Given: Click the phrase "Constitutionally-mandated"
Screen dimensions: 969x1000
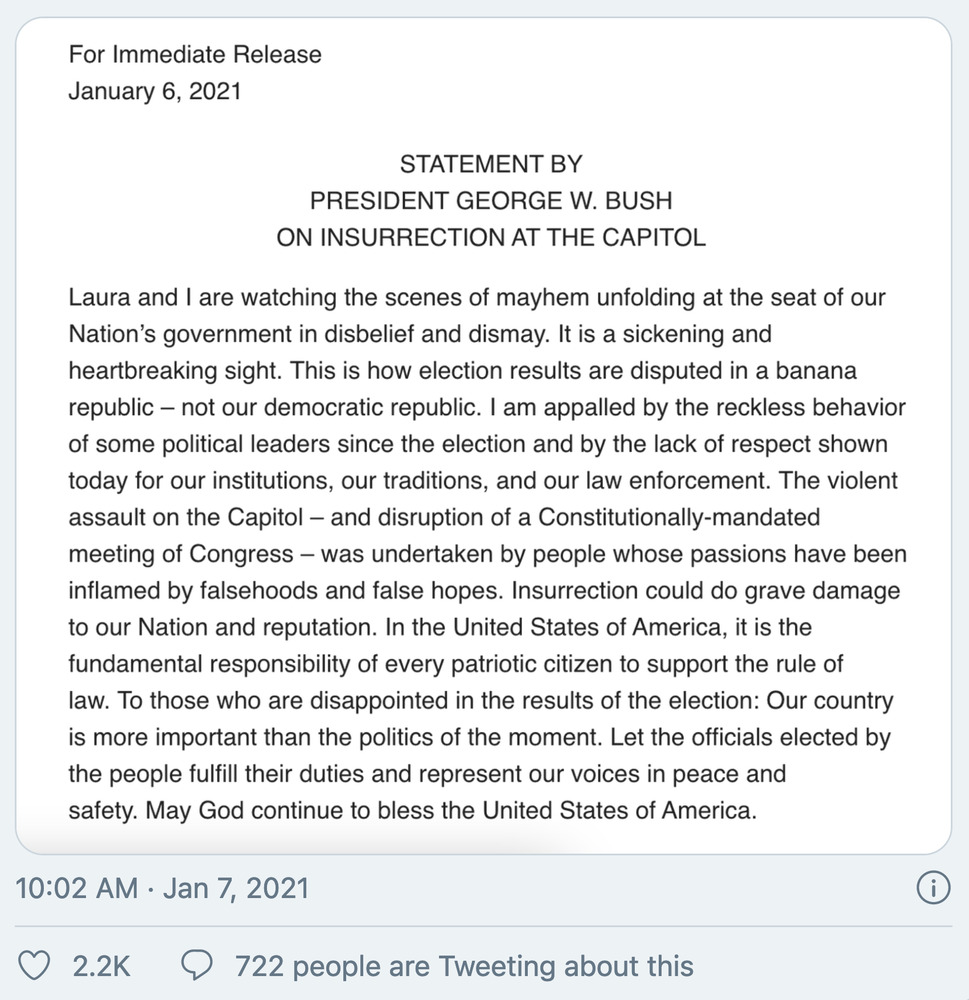Looking at the screenshot, I should pos(679,517).
